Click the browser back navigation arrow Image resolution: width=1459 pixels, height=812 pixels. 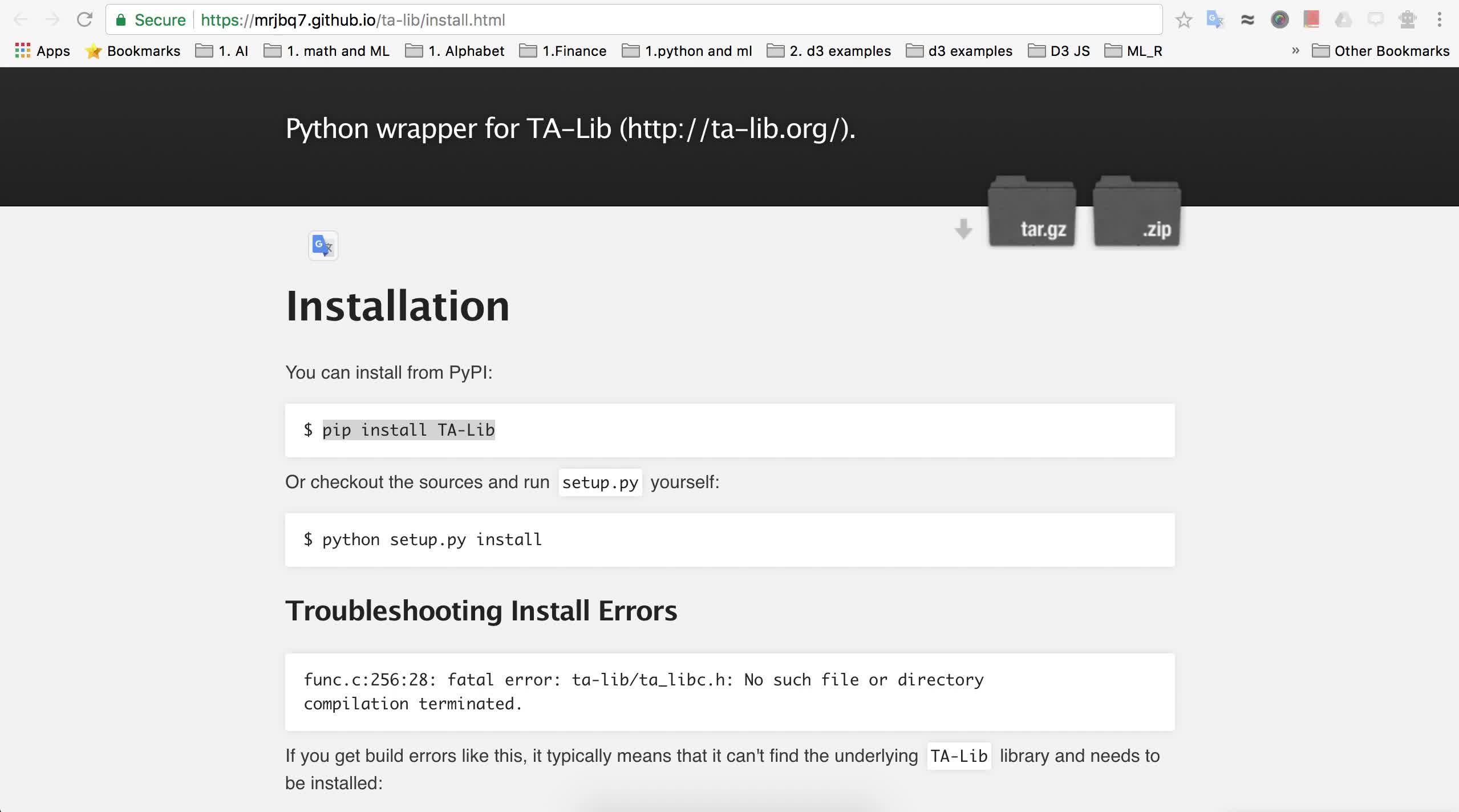pos(21,20)
